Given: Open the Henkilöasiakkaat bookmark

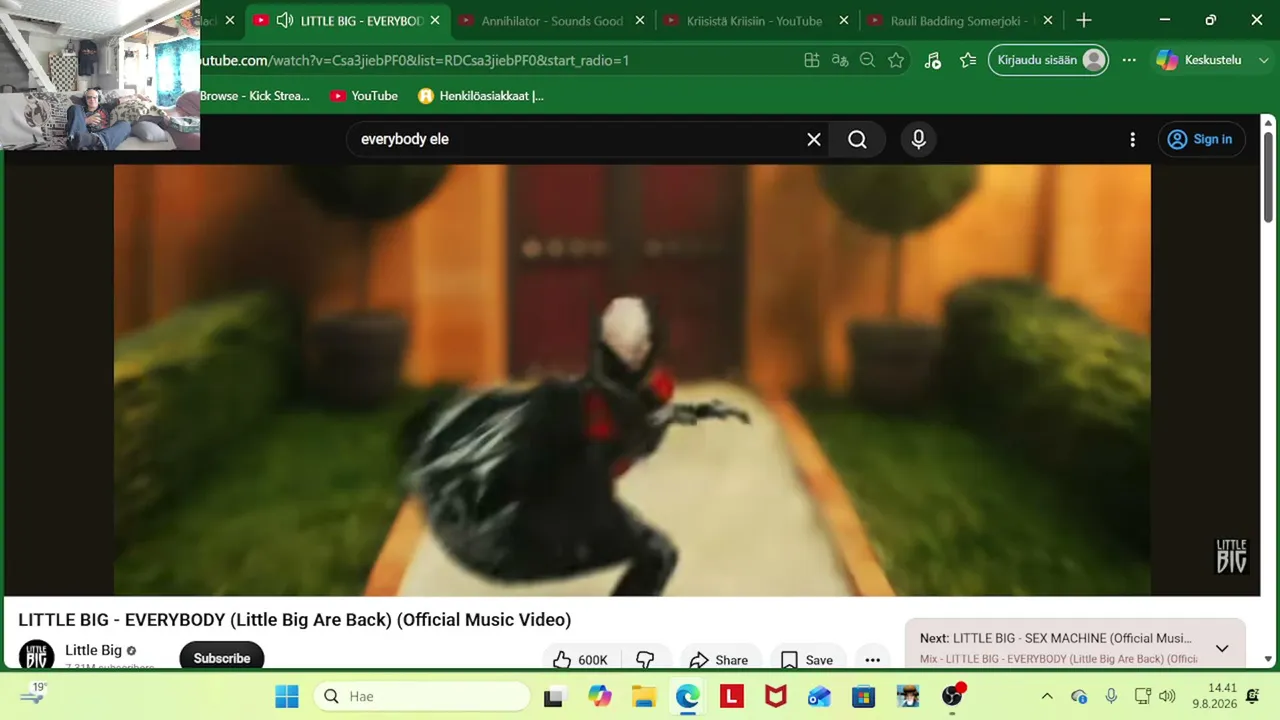Looking at the screenshot, I should pyautogui.click(x=481, y=96).
